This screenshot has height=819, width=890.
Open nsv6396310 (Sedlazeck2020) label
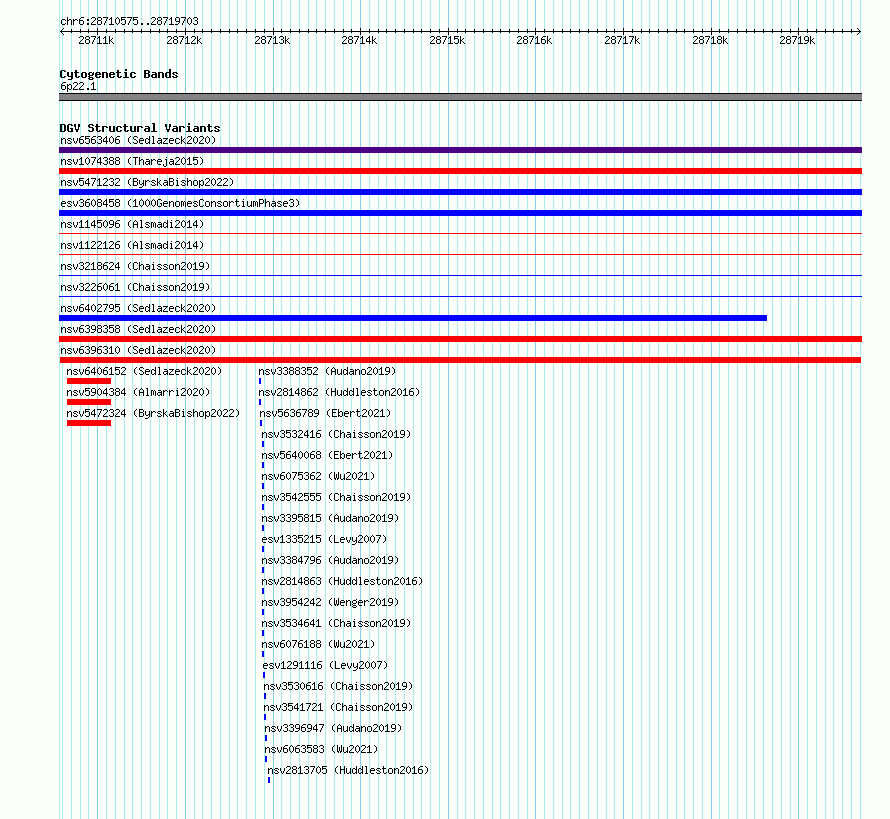[138, 350]
